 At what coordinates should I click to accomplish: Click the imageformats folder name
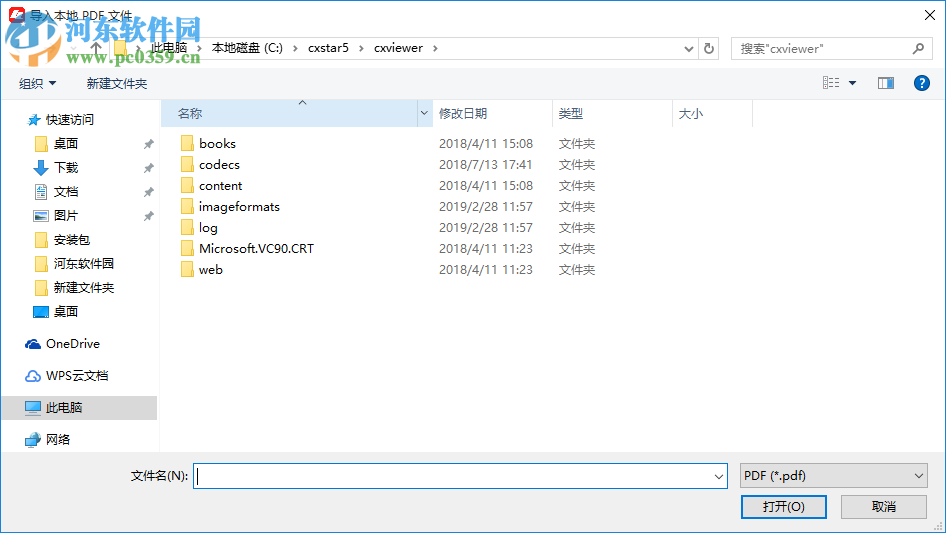coord(239,207)
